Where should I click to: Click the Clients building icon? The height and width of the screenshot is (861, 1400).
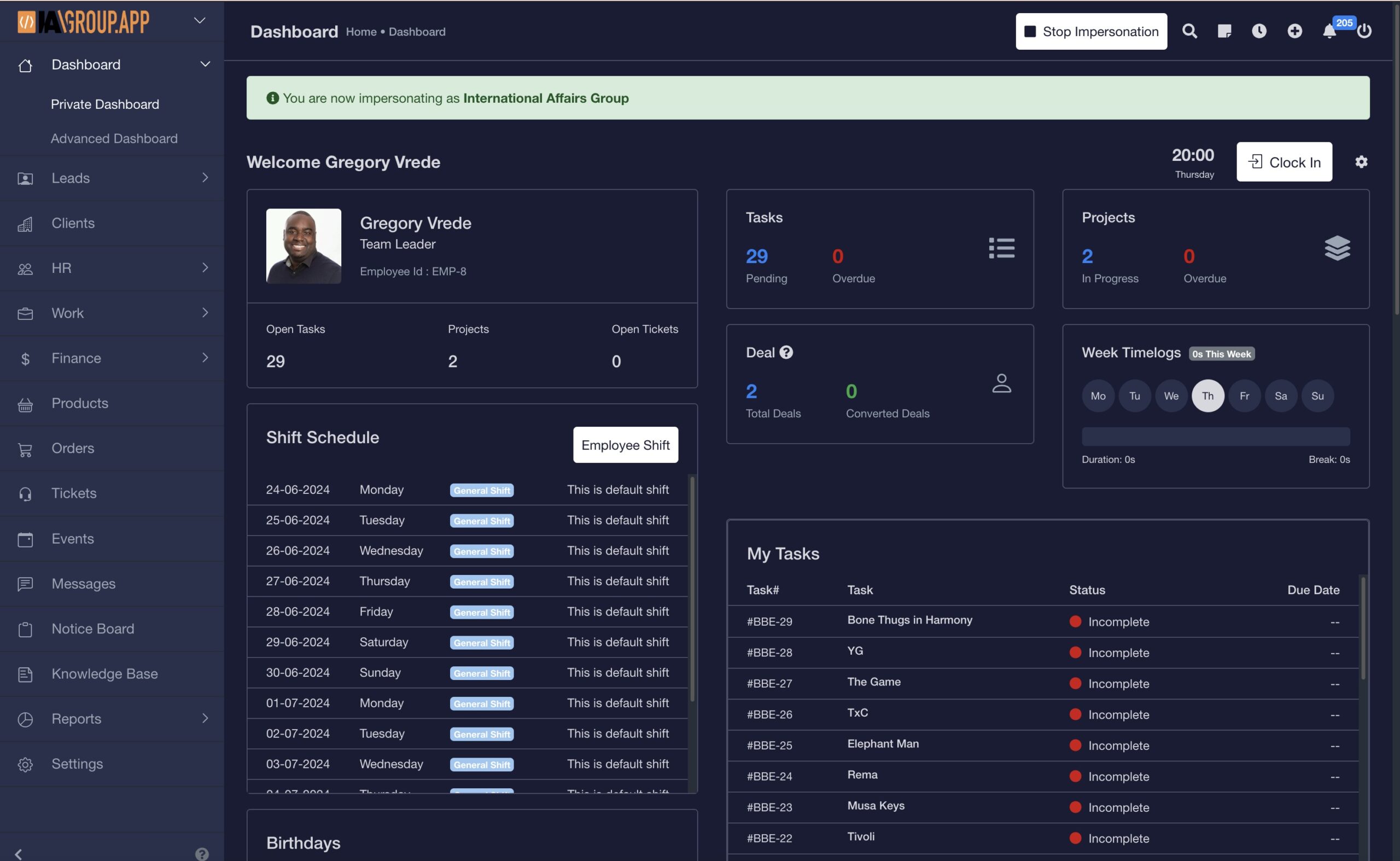[25, 224]
